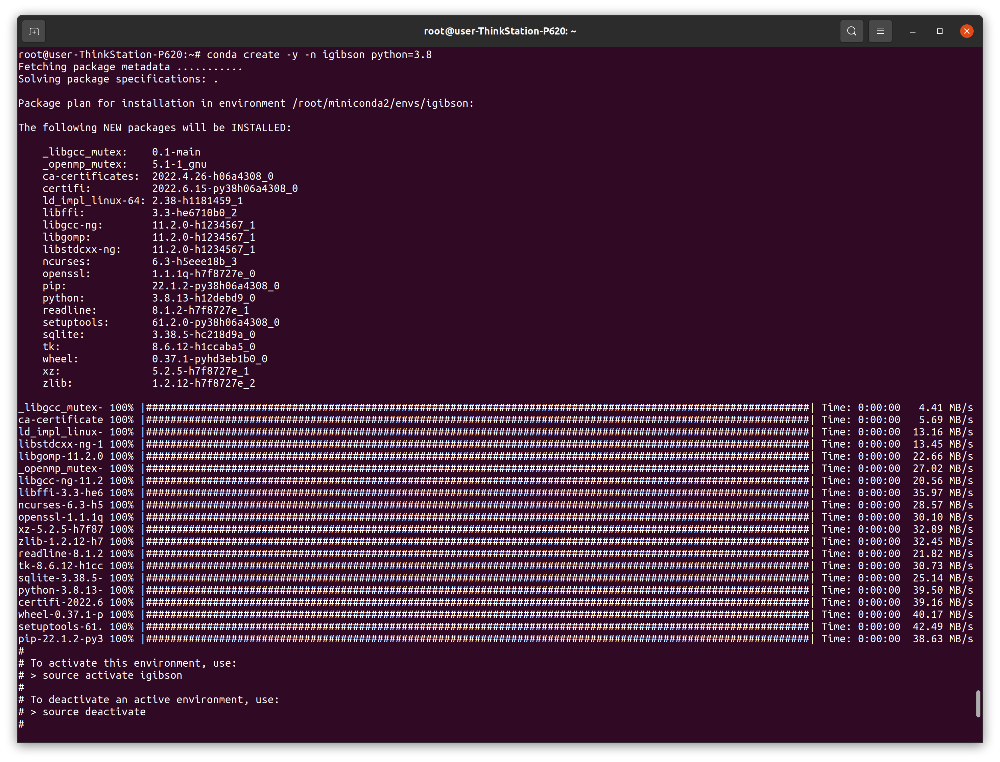Viewport: 1000px width, 762px height.
Task: Click setuptools 61.2.0 package plan line
Action: tap(161, 322)
